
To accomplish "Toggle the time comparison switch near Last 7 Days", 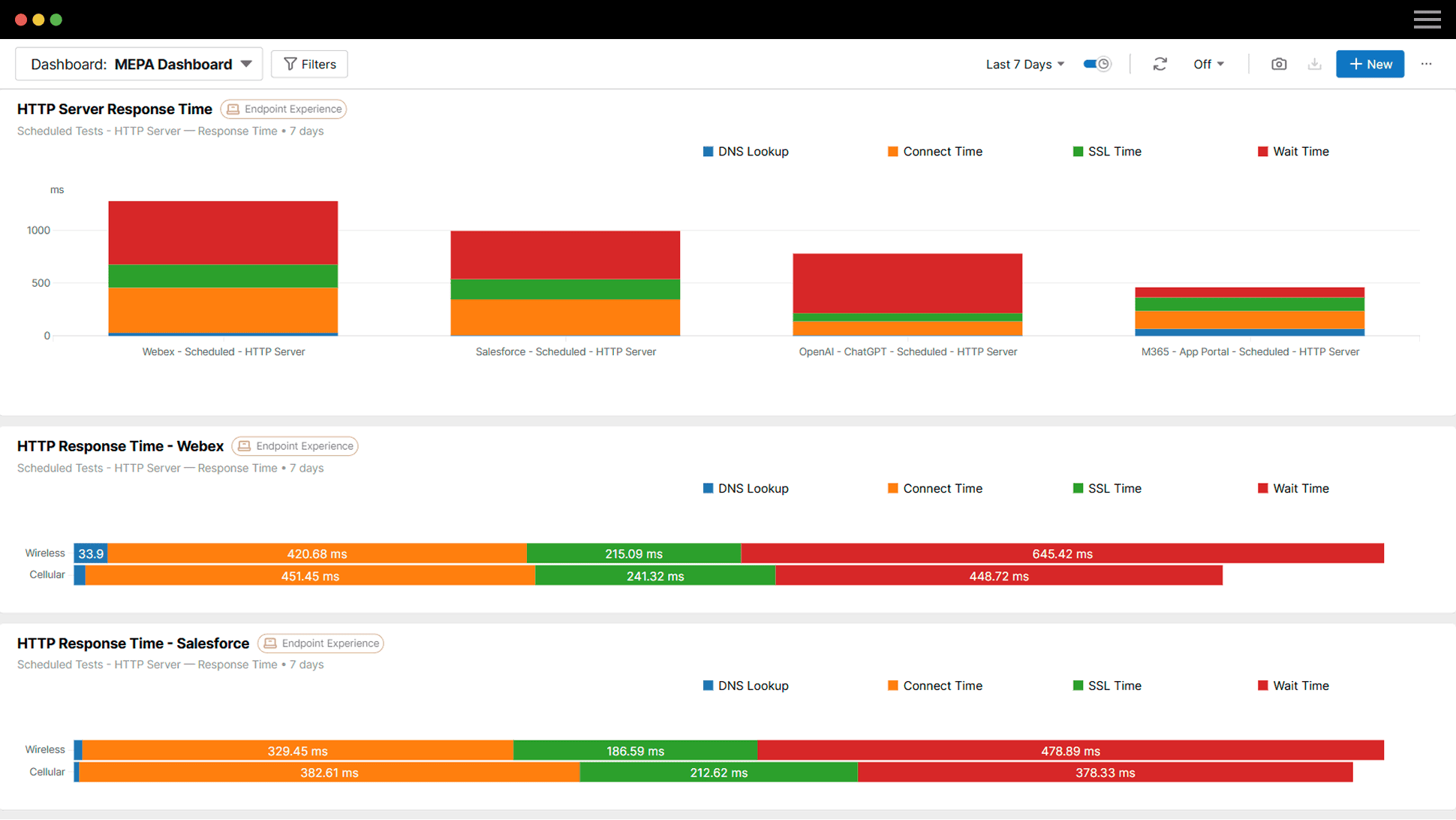I will pyautogui.click(x=1097, y=64).
